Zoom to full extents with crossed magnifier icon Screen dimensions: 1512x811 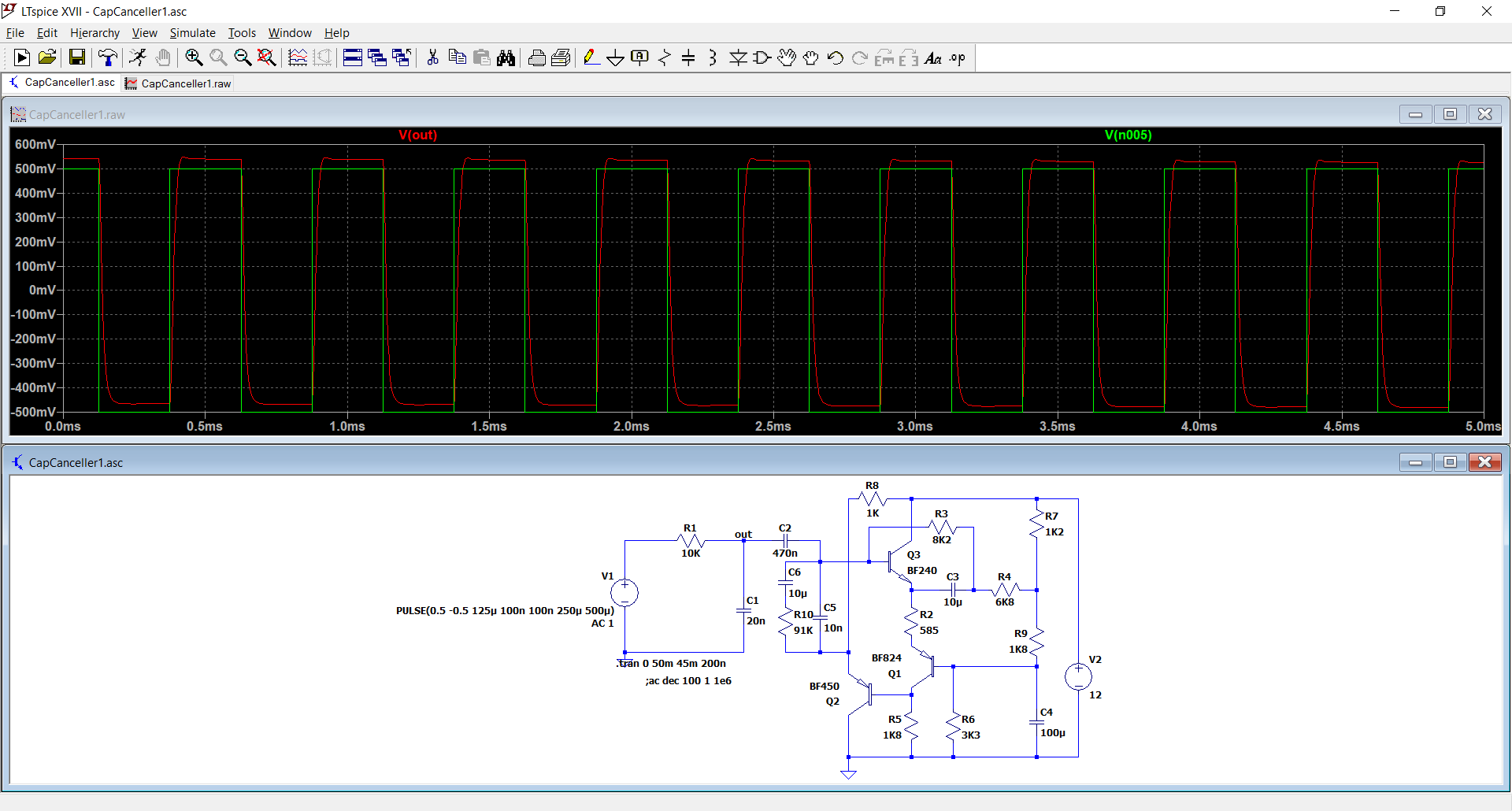click(267, 57)
